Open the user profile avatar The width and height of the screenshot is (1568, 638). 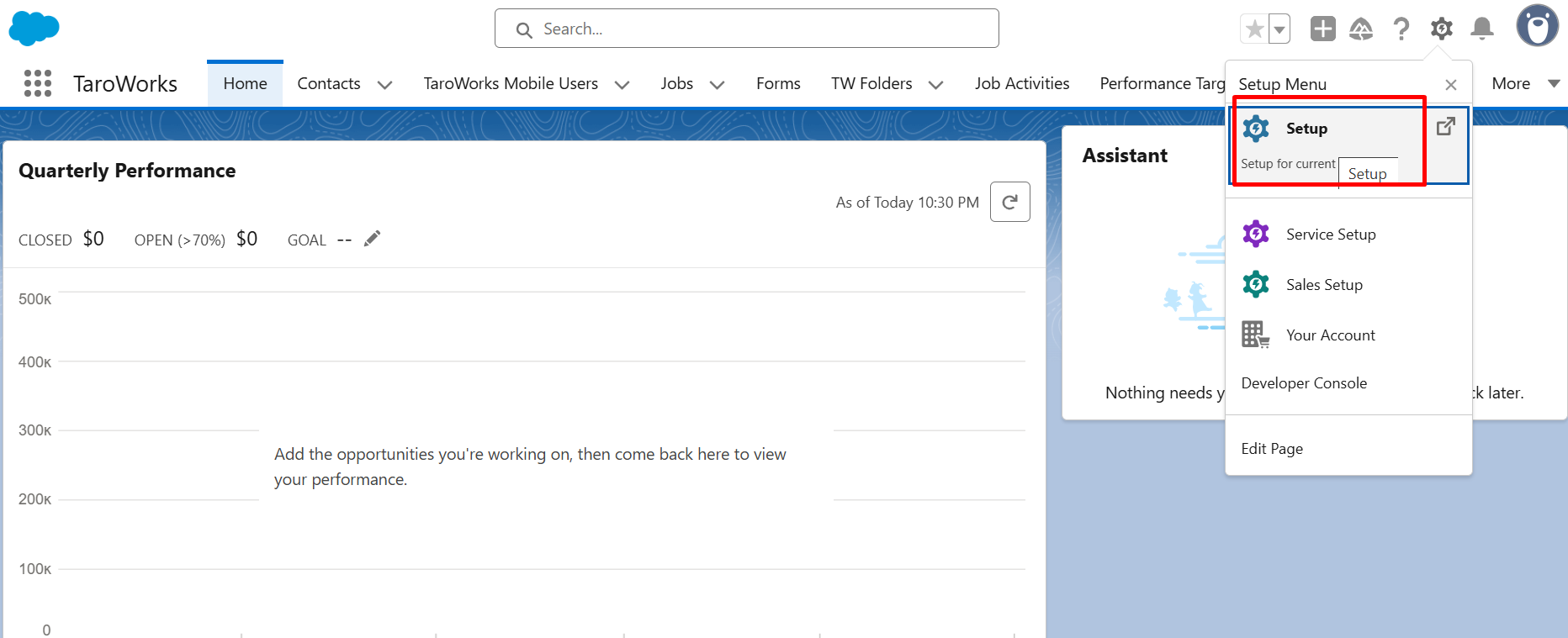[1538, 25]
